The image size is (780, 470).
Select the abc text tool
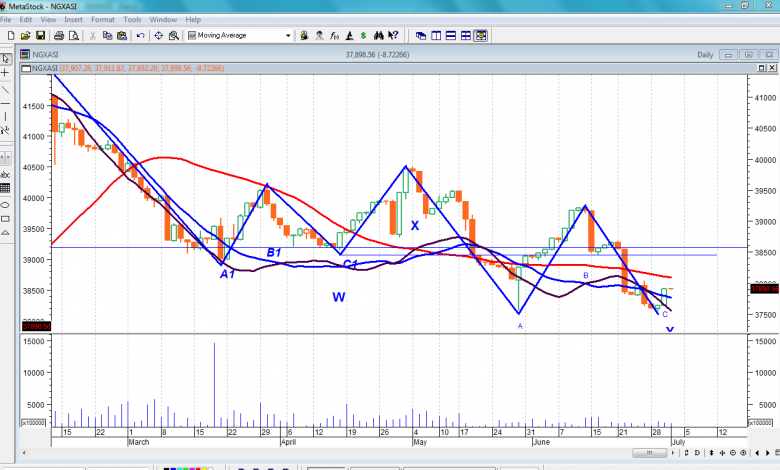5,175
